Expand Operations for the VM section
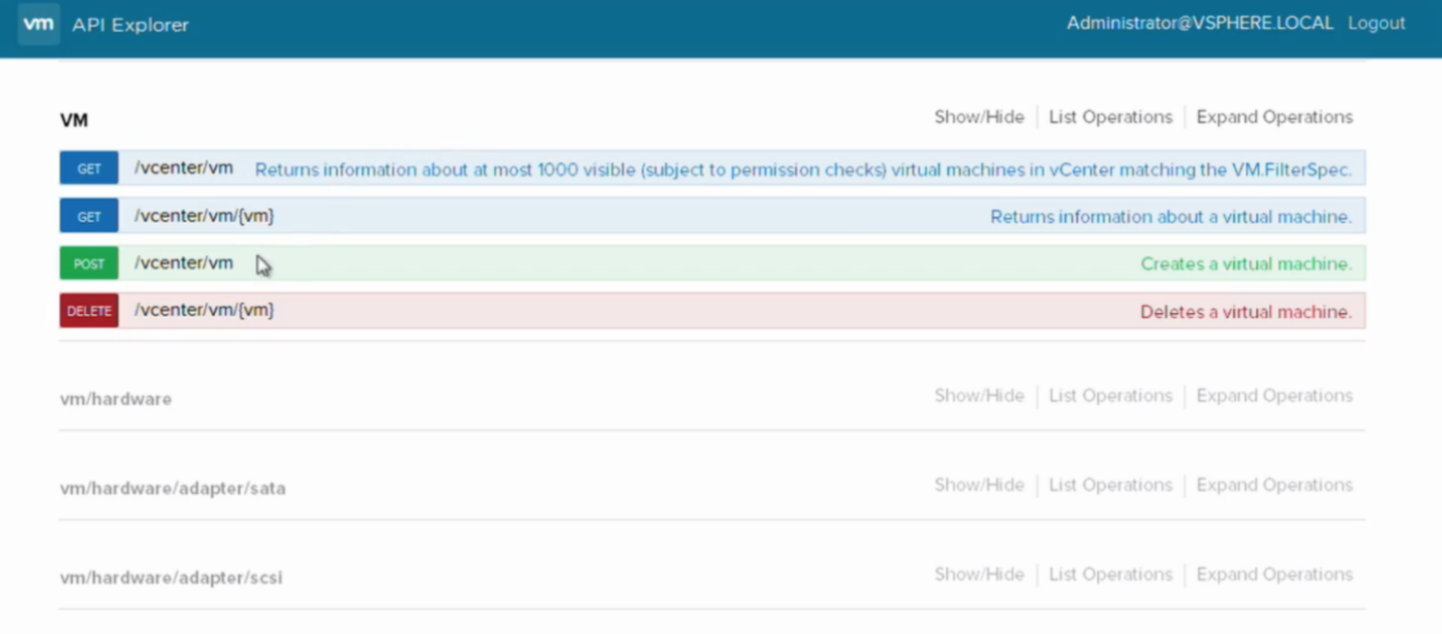This screenshot has height=634, width=1442. click(x=1274, y=117)
